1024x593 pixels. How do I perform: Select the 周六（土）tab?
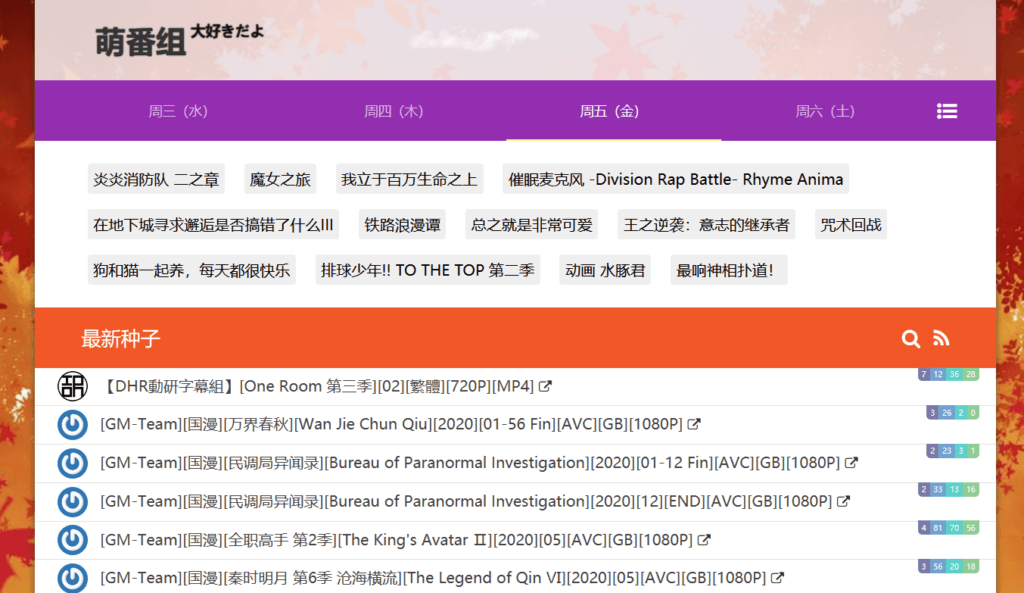coord(825,111)
